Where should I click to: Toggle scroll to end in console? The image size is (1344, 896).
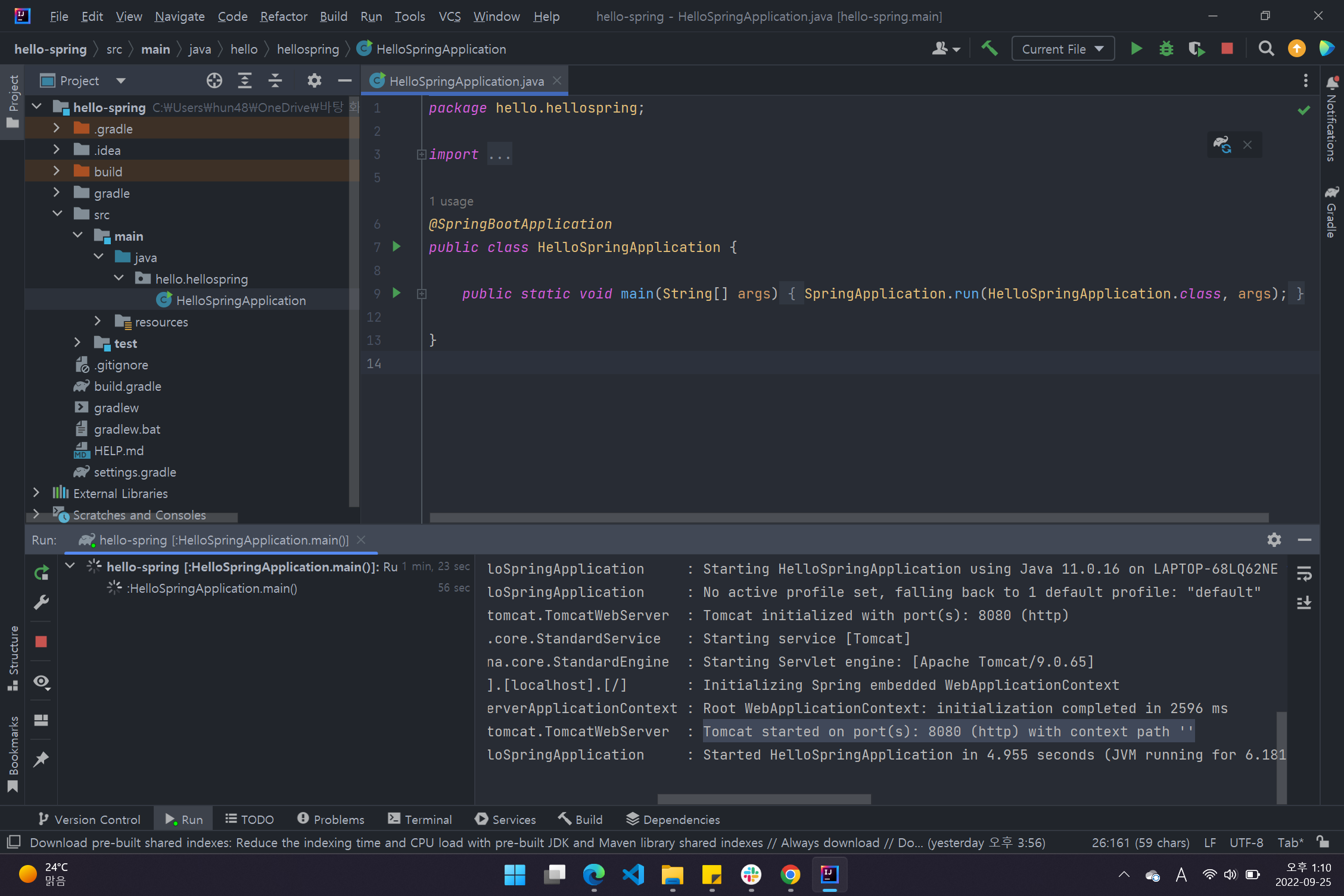tap(1304, 603)
